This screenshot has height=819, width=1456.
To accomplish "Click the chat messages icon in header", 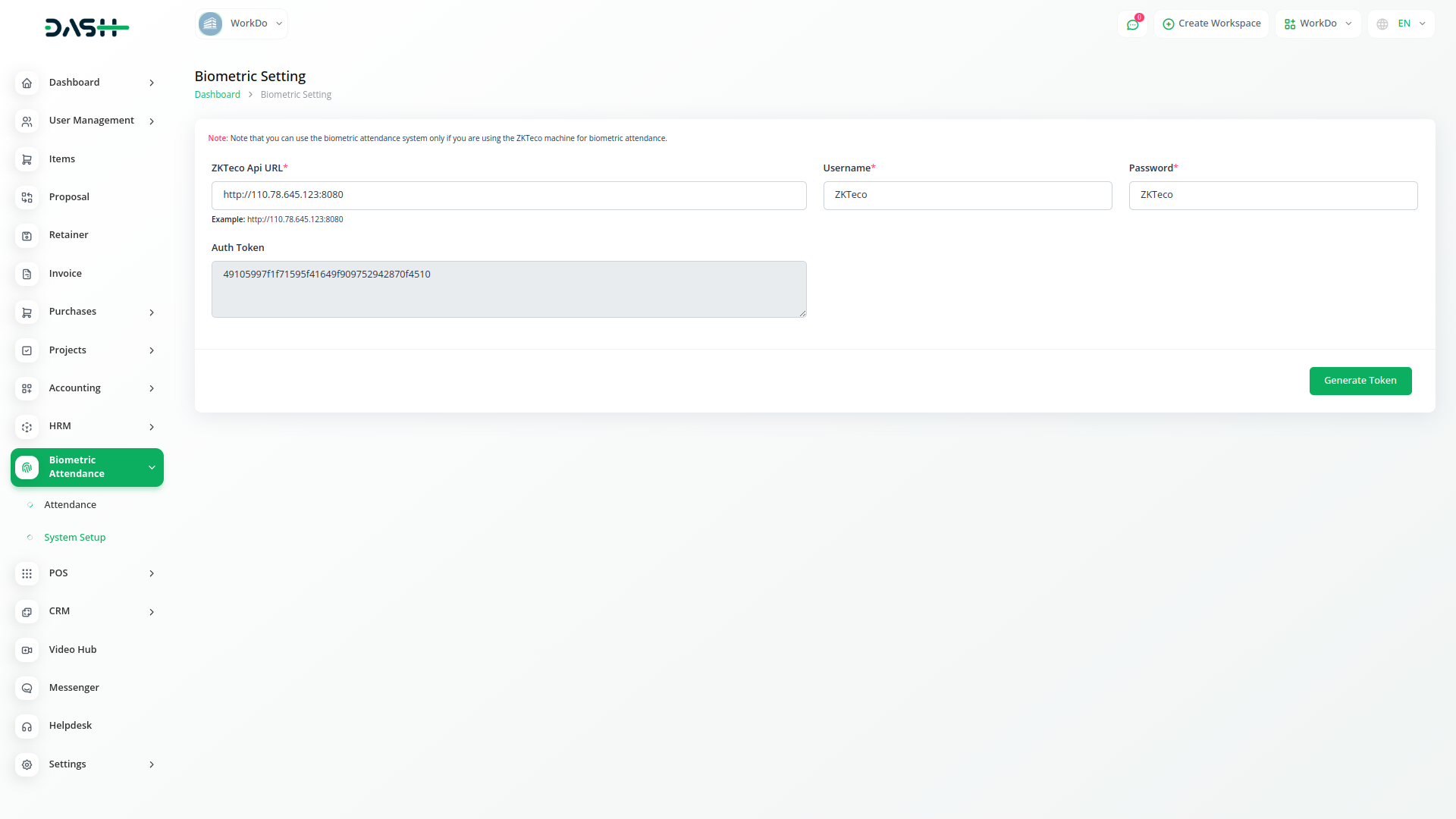I will click(x=1132, y=24).
